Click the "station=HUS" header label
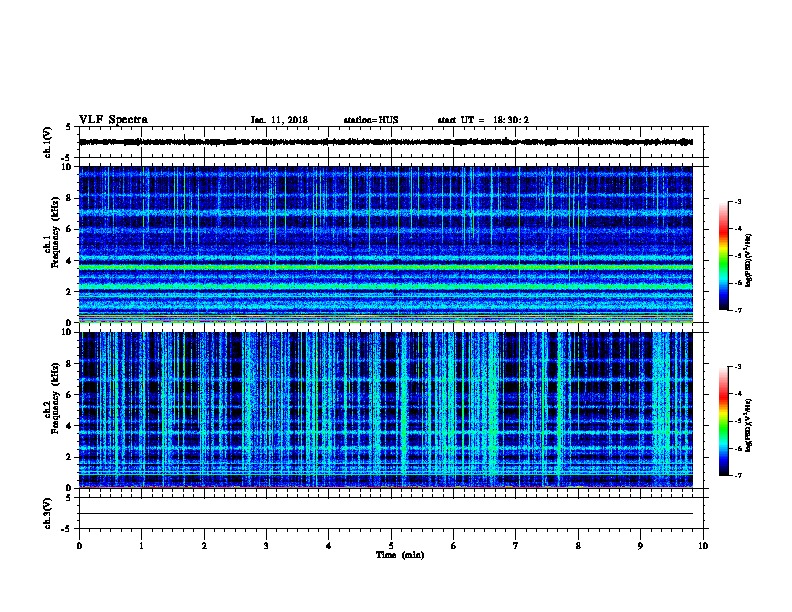This screenshot has height=612, width=792. (371, 120)
